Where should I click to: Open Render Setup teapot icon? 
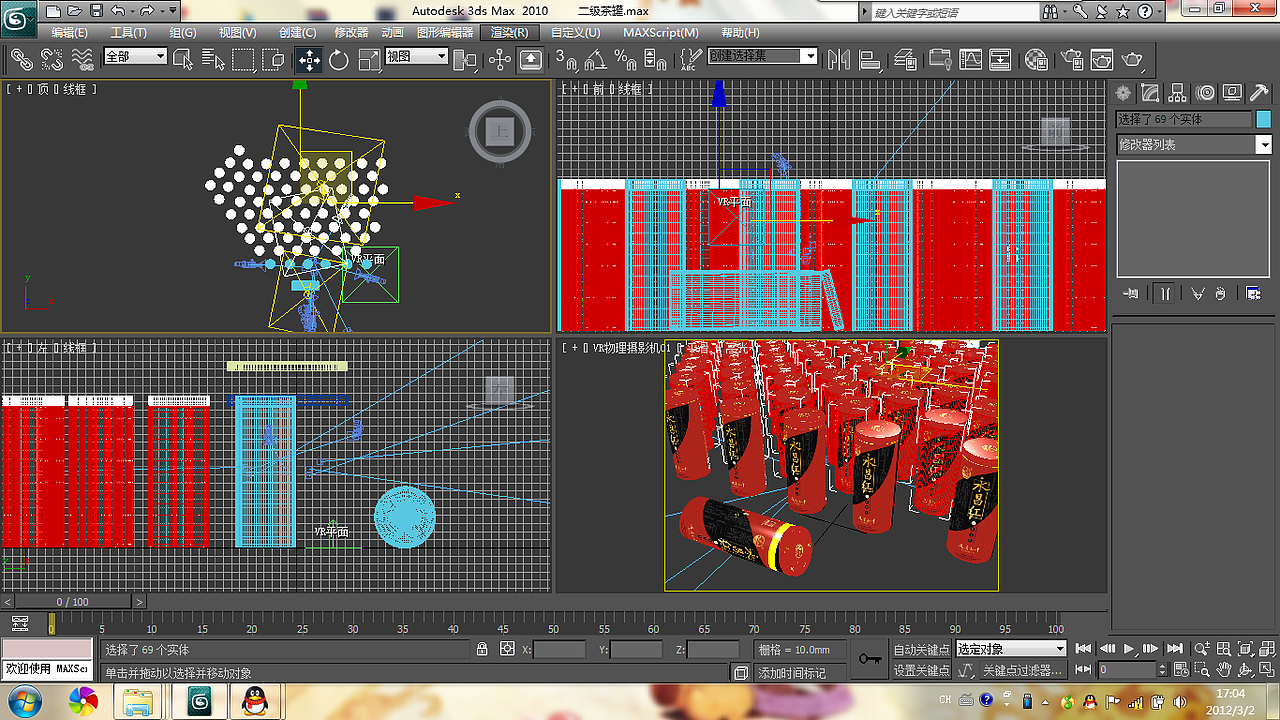tap(1072, 59)
